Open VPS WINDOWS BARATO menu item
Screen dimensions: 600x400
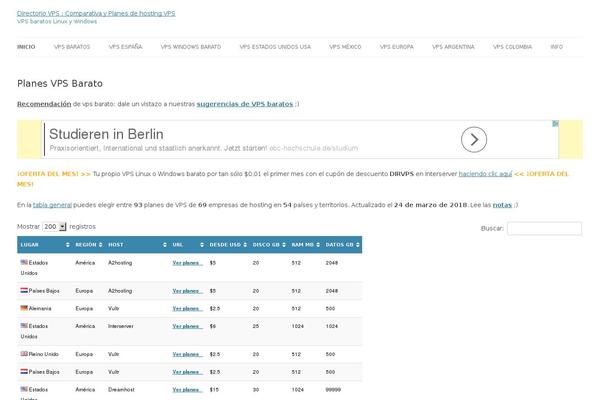pyautogui.click(x=191, y=47)
